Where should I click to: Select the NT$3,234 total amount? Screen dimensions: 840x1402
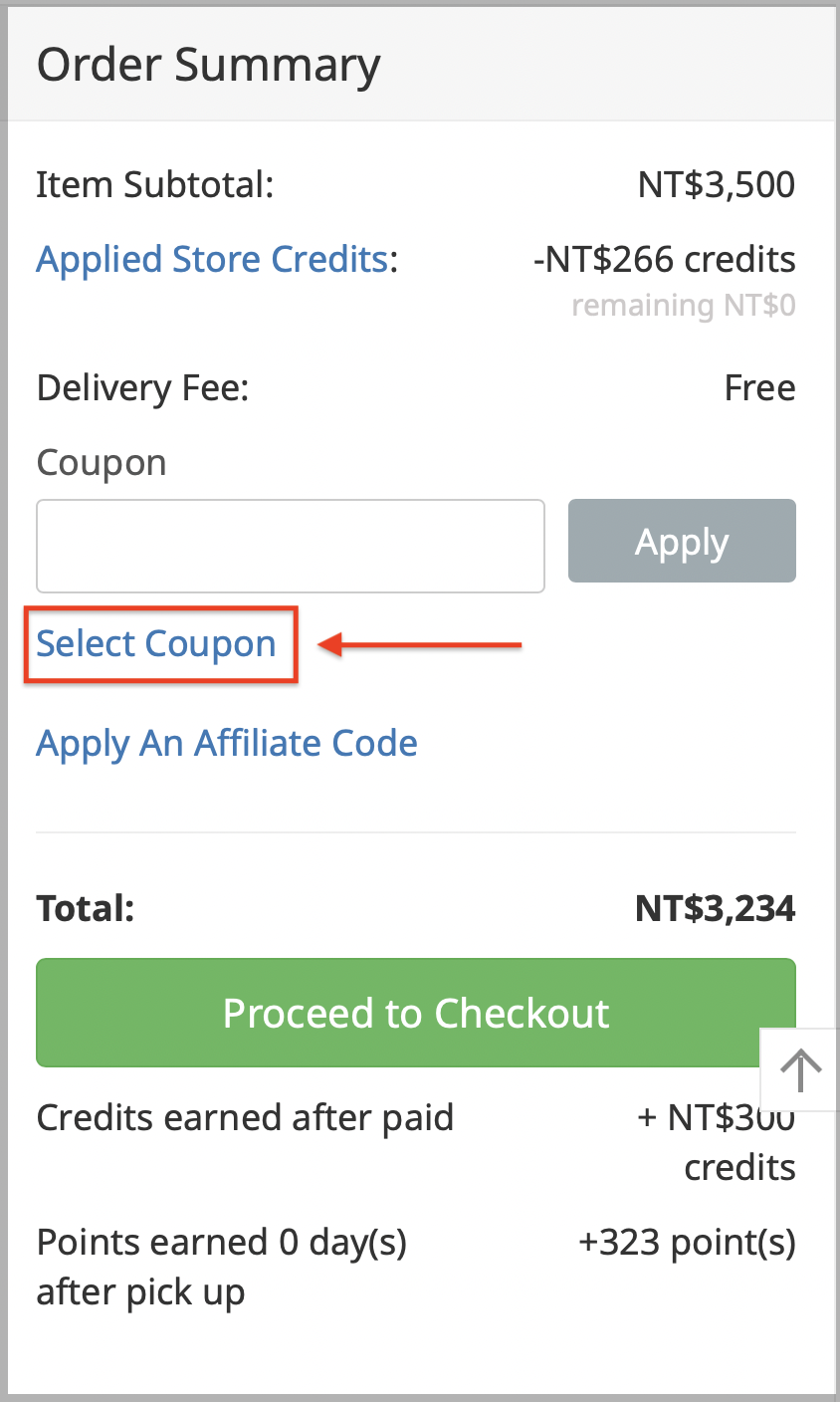pos(715,908)
